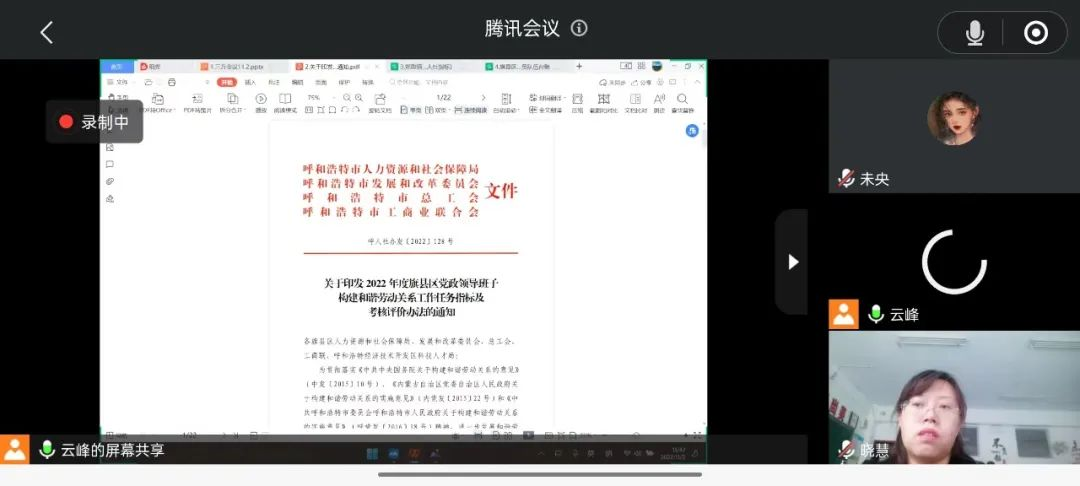Tap the record circle beside the microphone
This screenshot has width=1080, height=486.
pyautogui.click(x=1036, y=33)
